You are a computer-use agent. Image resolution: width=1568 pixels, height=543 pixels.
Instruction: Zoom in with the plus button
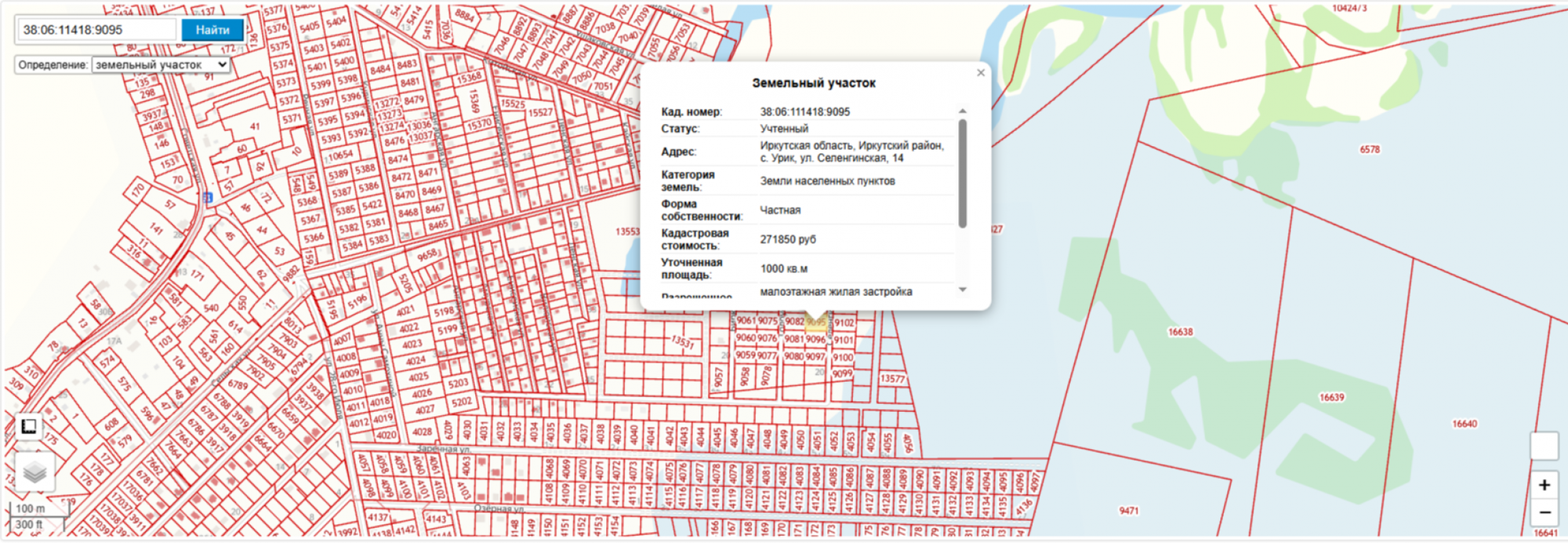click(1544, 485)
